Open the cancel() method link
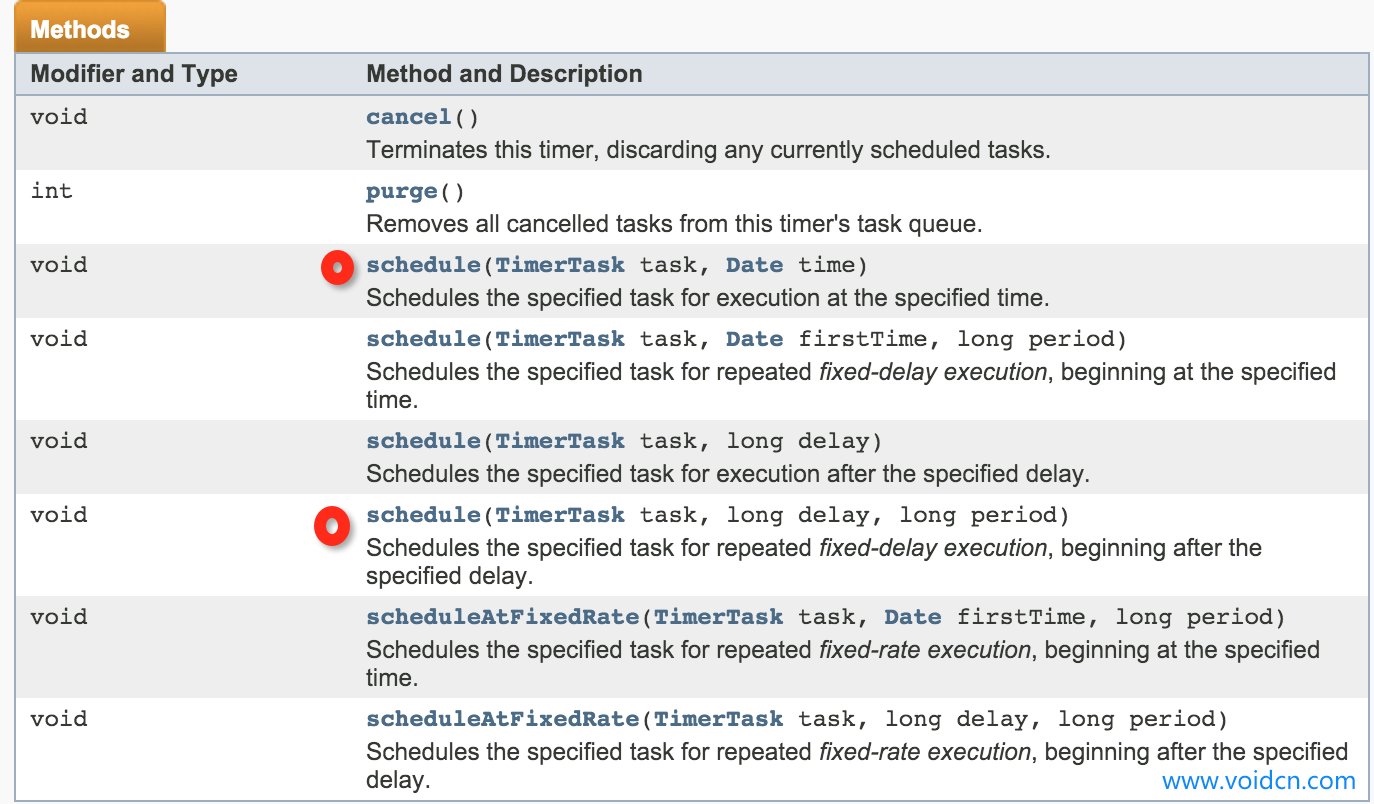Viewport: 1374px width, 804px height. point(409,117)
